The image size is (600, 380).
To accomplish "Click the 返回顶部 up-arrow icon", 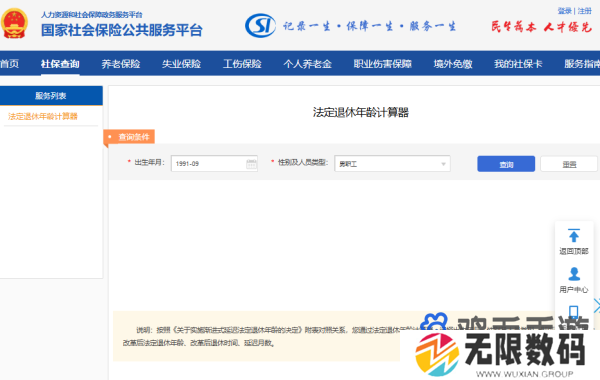I will (574, 236).
